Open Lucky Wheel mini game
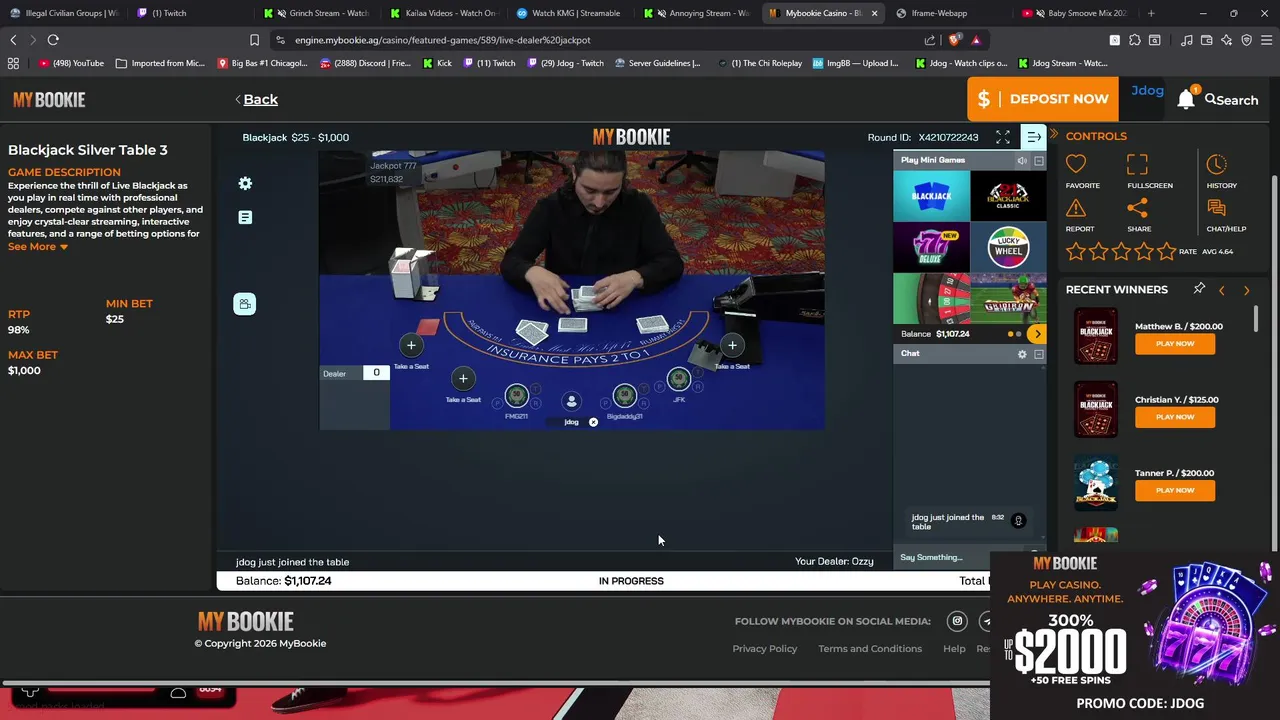 [1008, 247]
